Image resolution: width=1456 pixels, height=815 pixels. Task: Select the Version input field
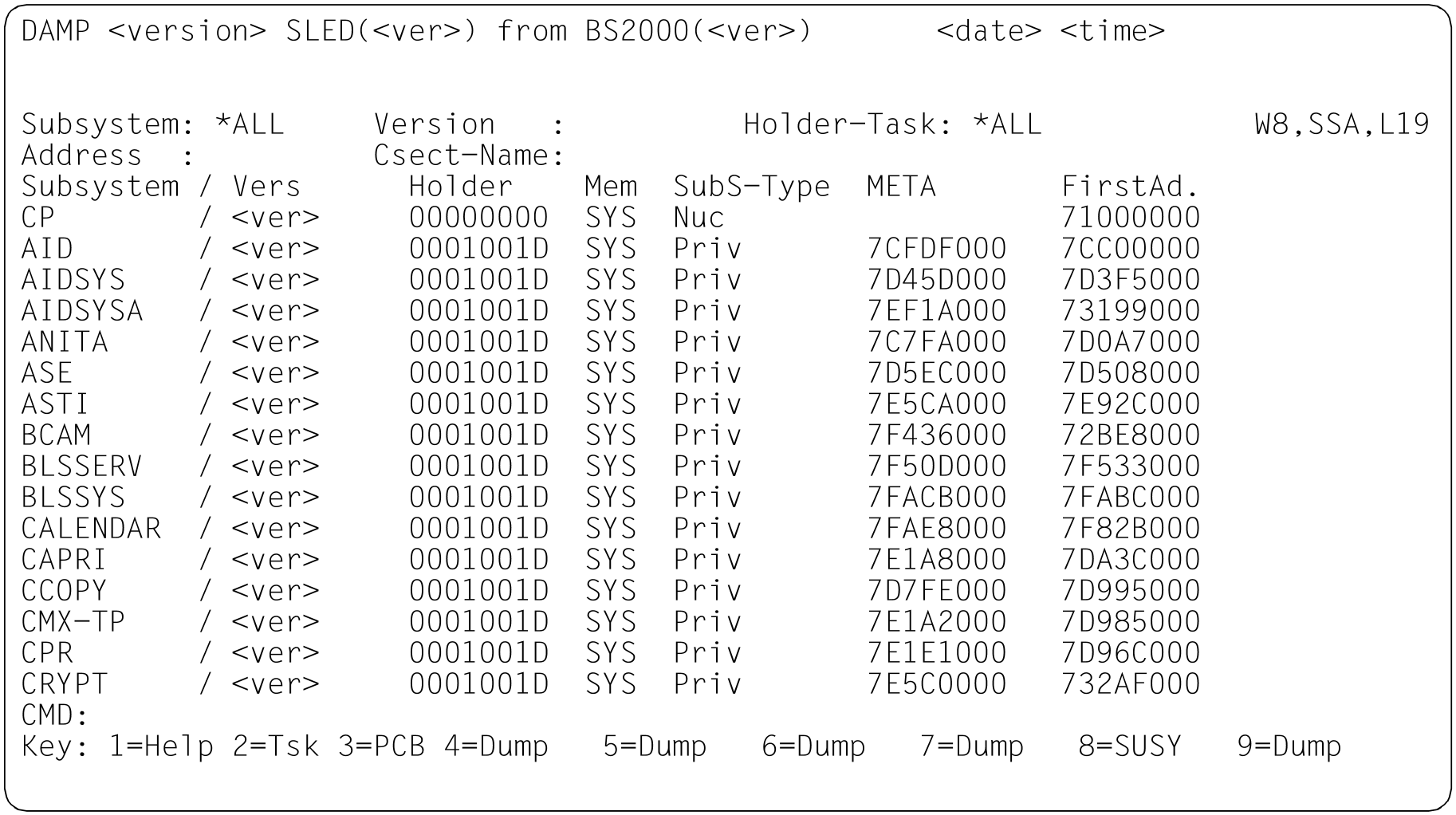point(622,124)
